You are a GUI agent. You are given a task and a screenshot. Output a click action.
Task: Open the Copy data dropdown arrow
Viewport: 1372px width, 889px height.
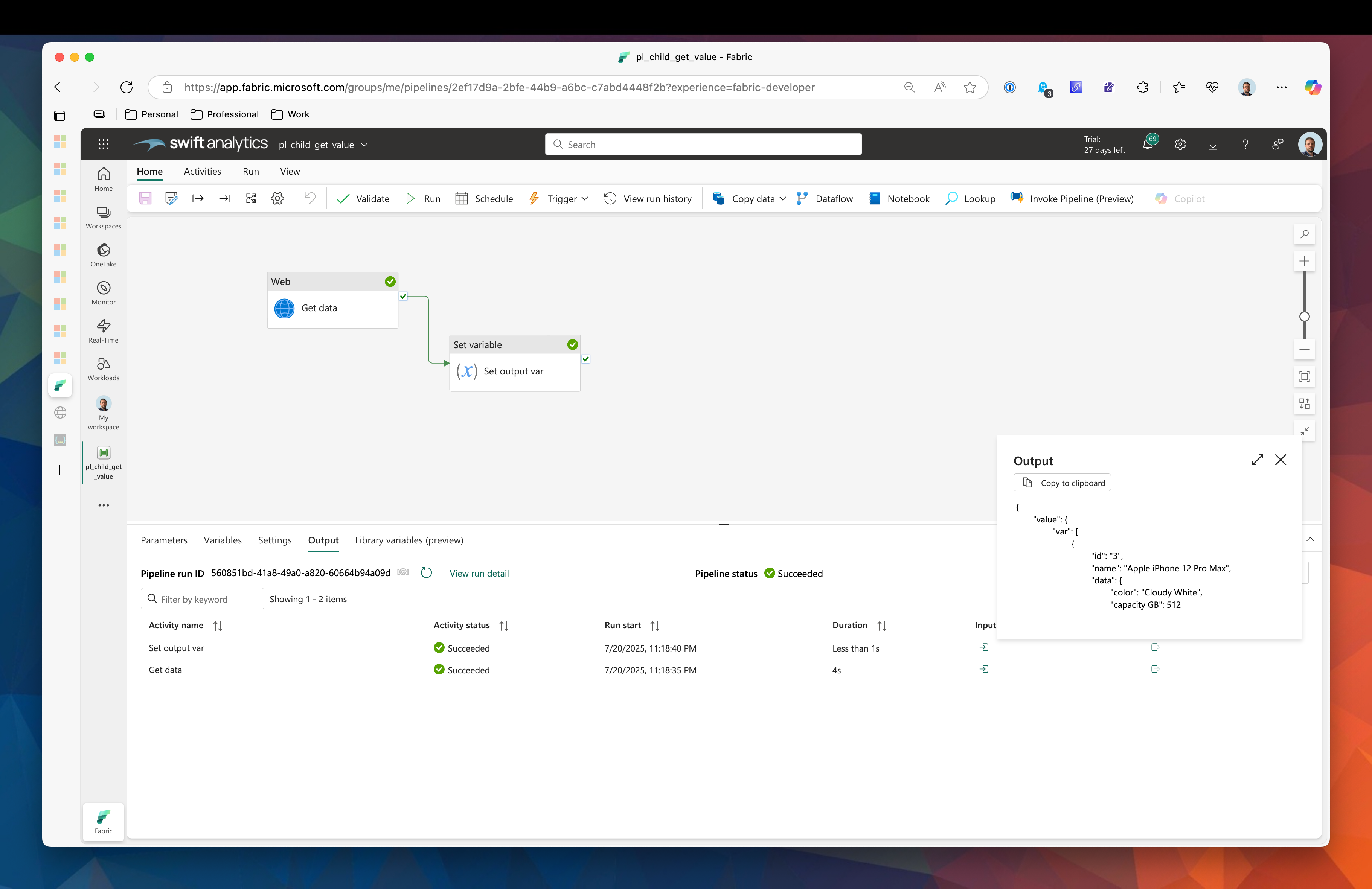coord(783,199)
